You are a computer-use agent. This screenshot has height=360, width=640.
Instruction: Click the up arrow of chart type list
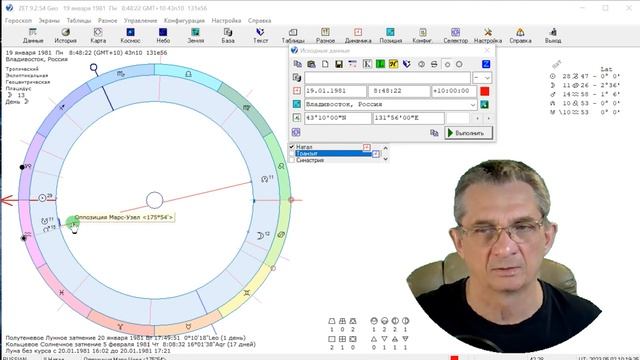(385, 147)
